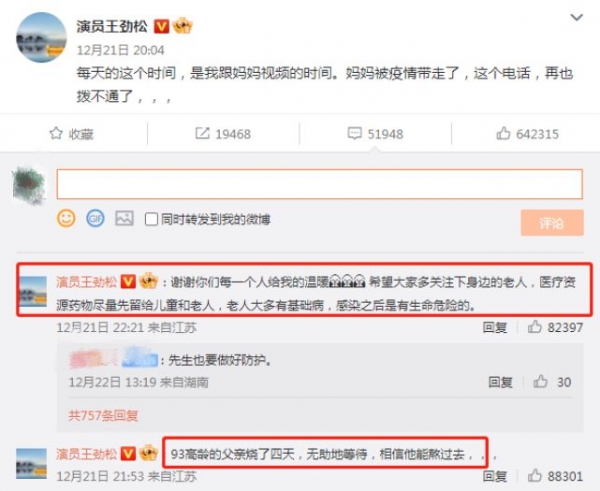Image resolution: width=600 pixels, height=491 pixels.
Task: Enable 同时转发到我的微博 checkbox
Action: coord(151,219)
